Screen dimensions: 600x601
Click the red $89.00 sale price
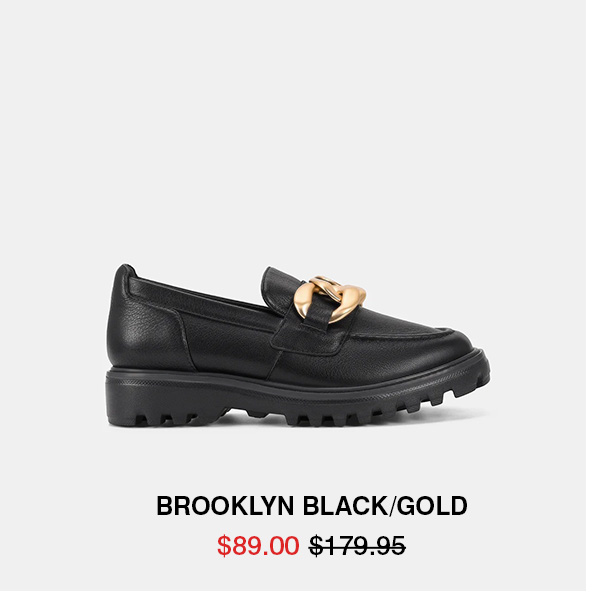coord(258,545)
